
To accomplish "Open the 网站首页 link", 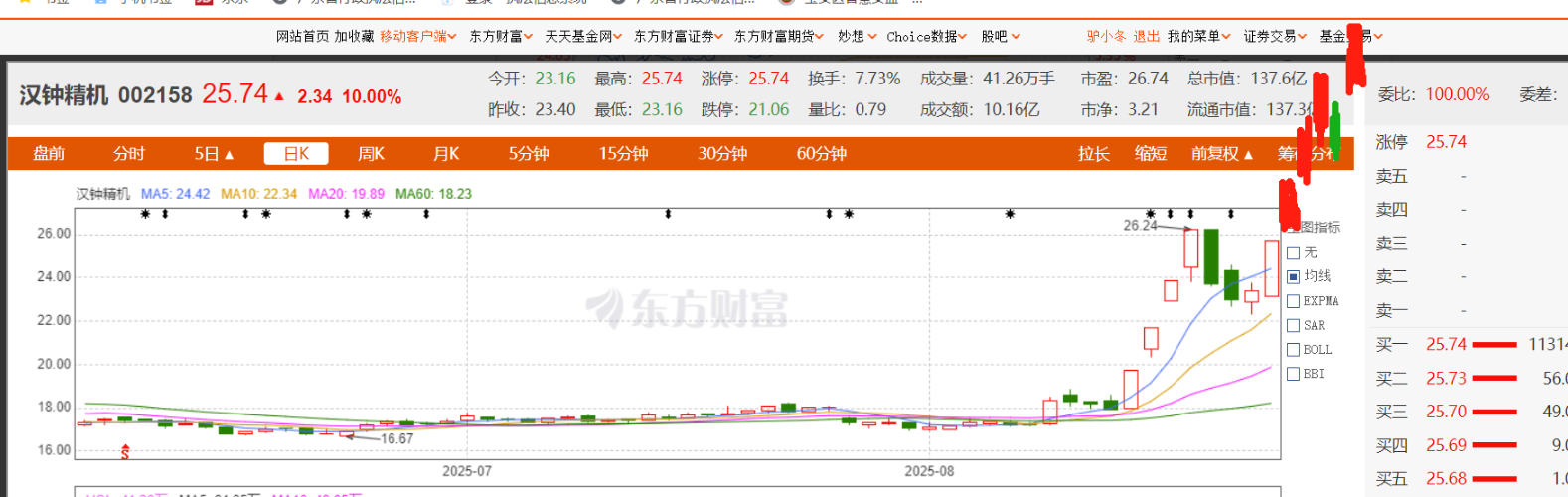I will (302, 36).
